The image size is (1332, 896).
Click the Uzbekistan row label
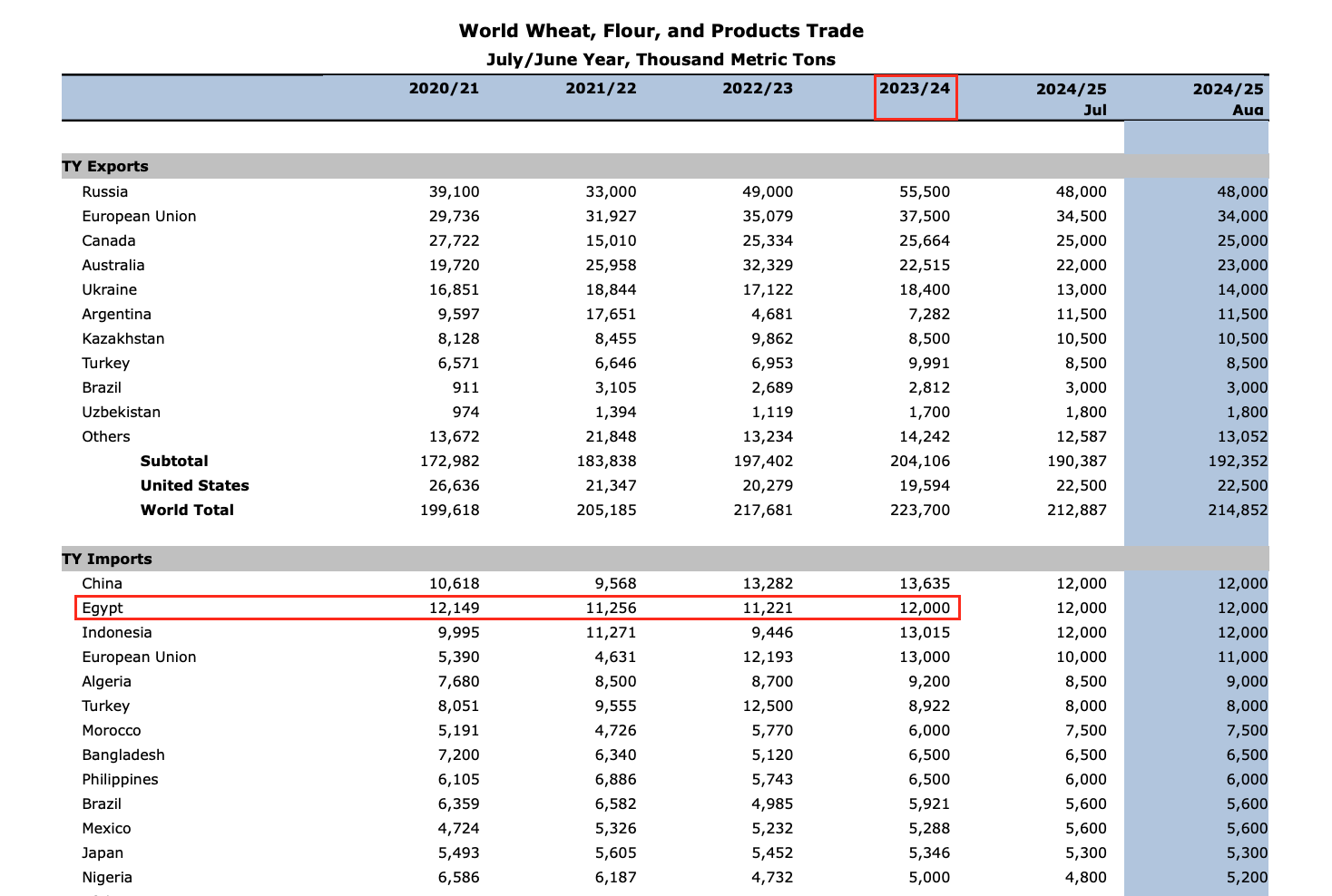tap(121, 413)
